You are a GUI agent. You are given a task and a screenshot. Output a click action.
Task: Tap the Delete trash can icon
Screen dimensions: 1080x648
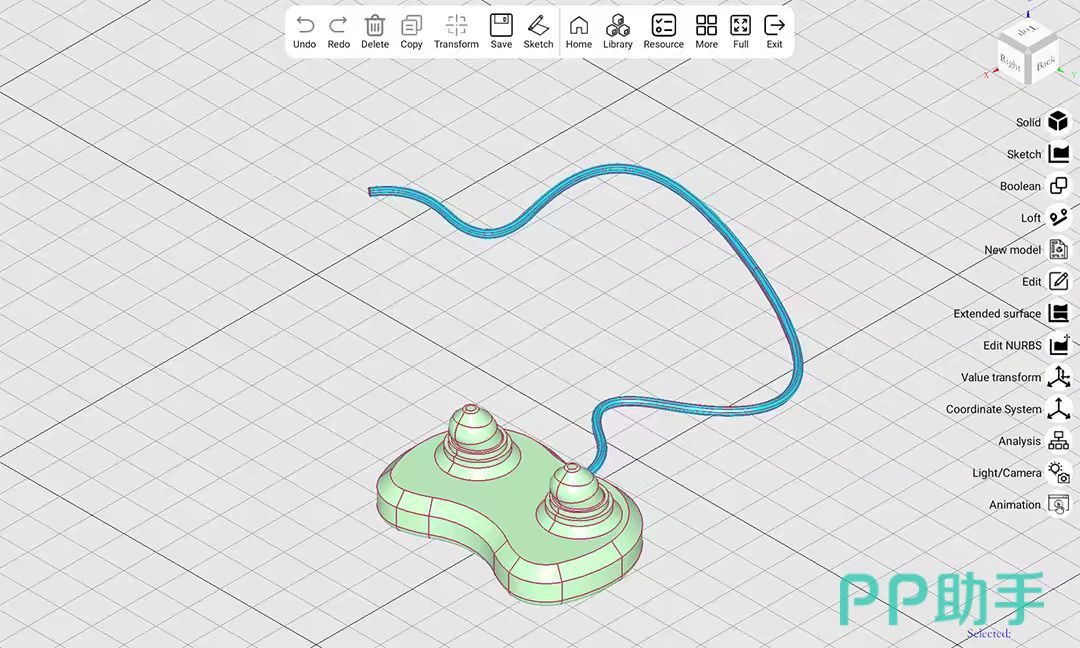[x=375, y=26]
